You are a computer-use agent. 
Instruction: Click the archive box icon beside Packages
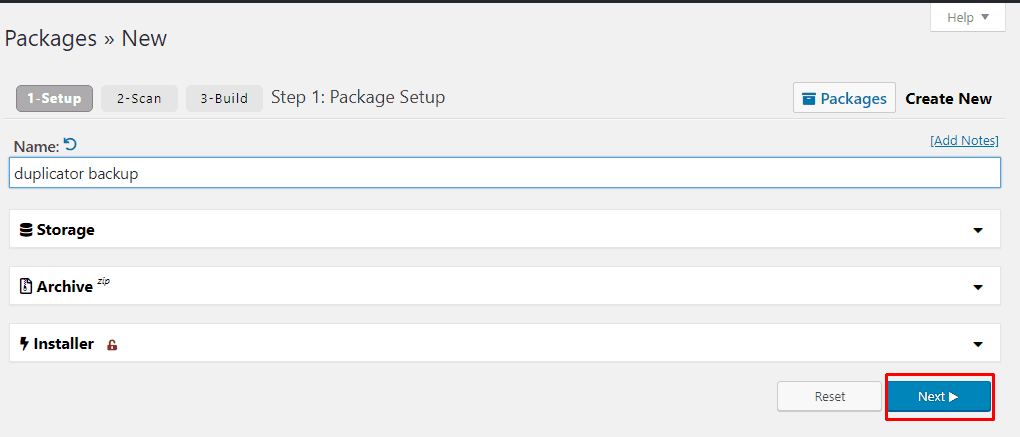click(x=809, y=99)
